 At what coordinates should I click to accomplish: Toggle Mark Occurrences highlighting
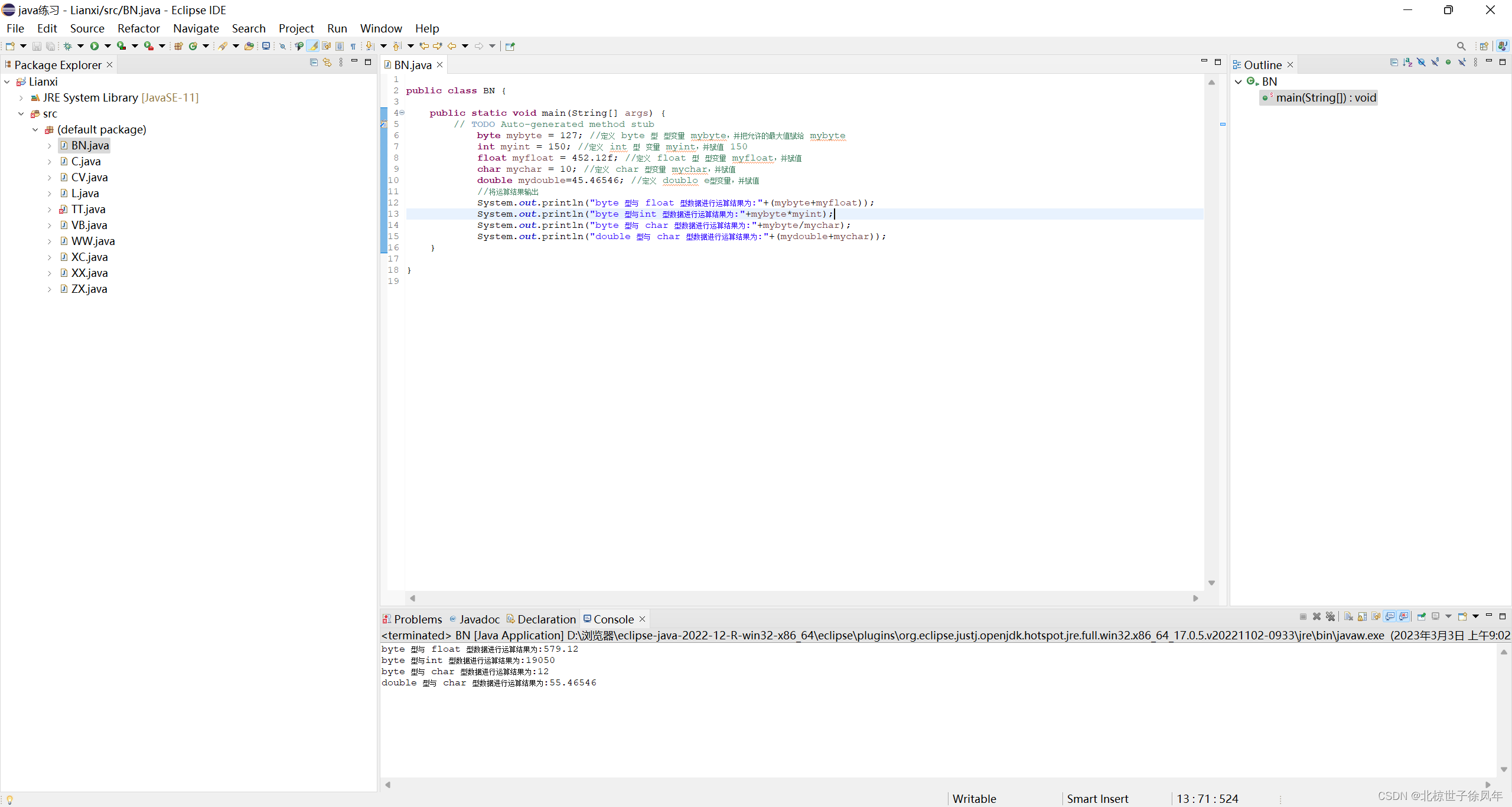tap(313, 46)
